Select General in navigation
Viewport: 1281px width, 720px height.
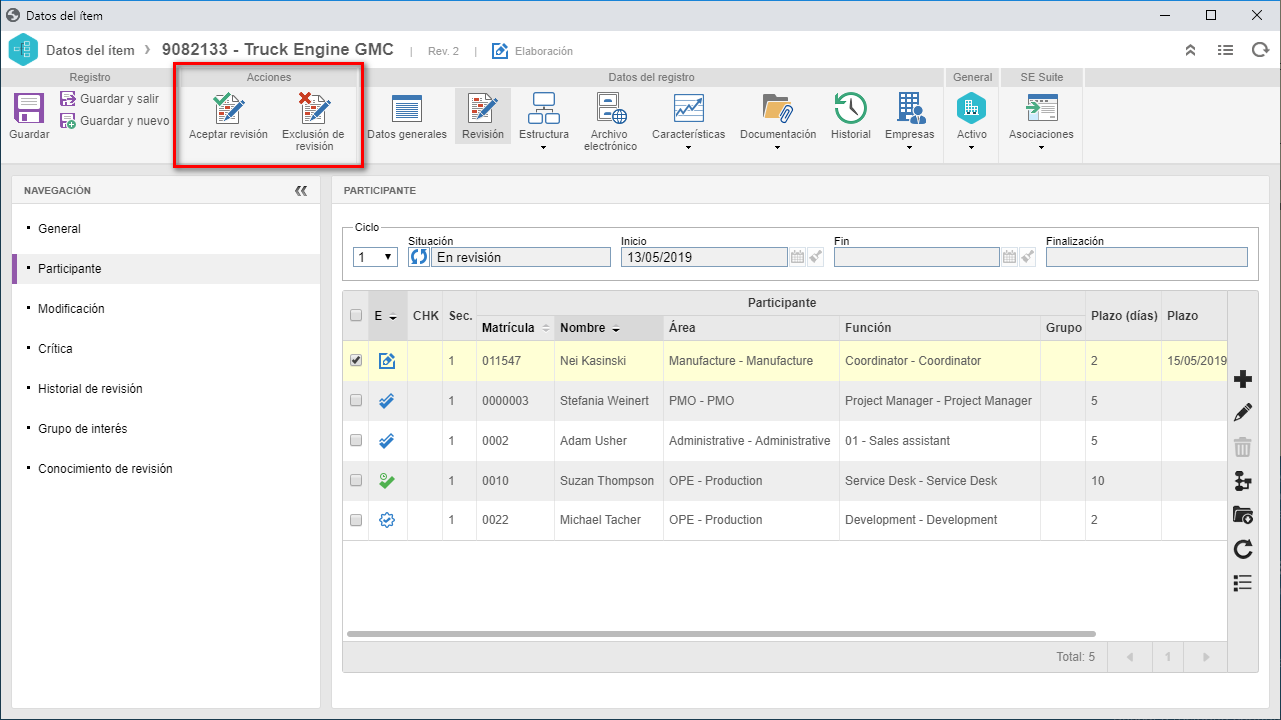click(x=59, y=229)
